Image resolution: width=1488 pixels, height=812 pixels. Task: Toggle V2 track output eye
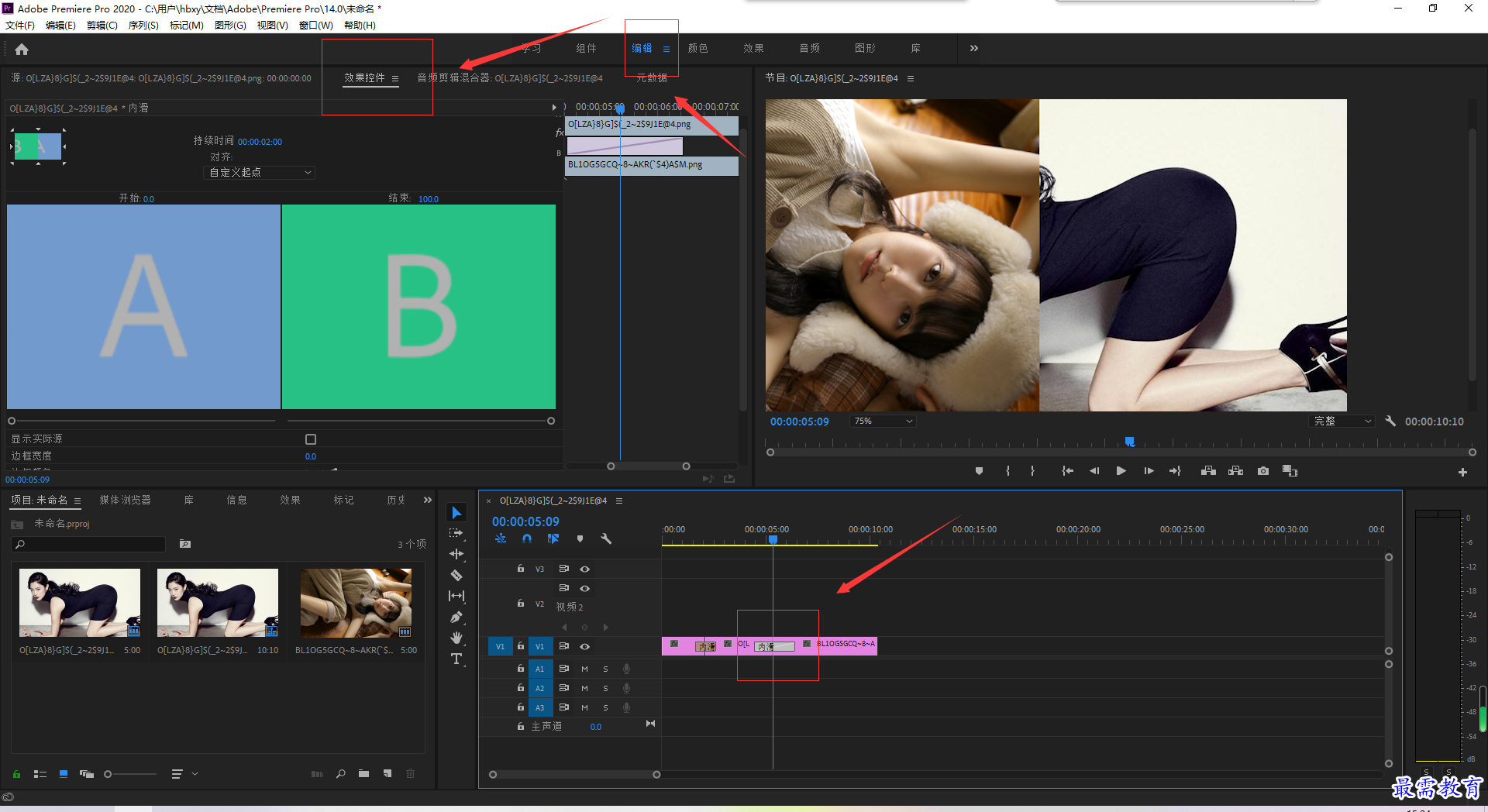coord(585,588)
